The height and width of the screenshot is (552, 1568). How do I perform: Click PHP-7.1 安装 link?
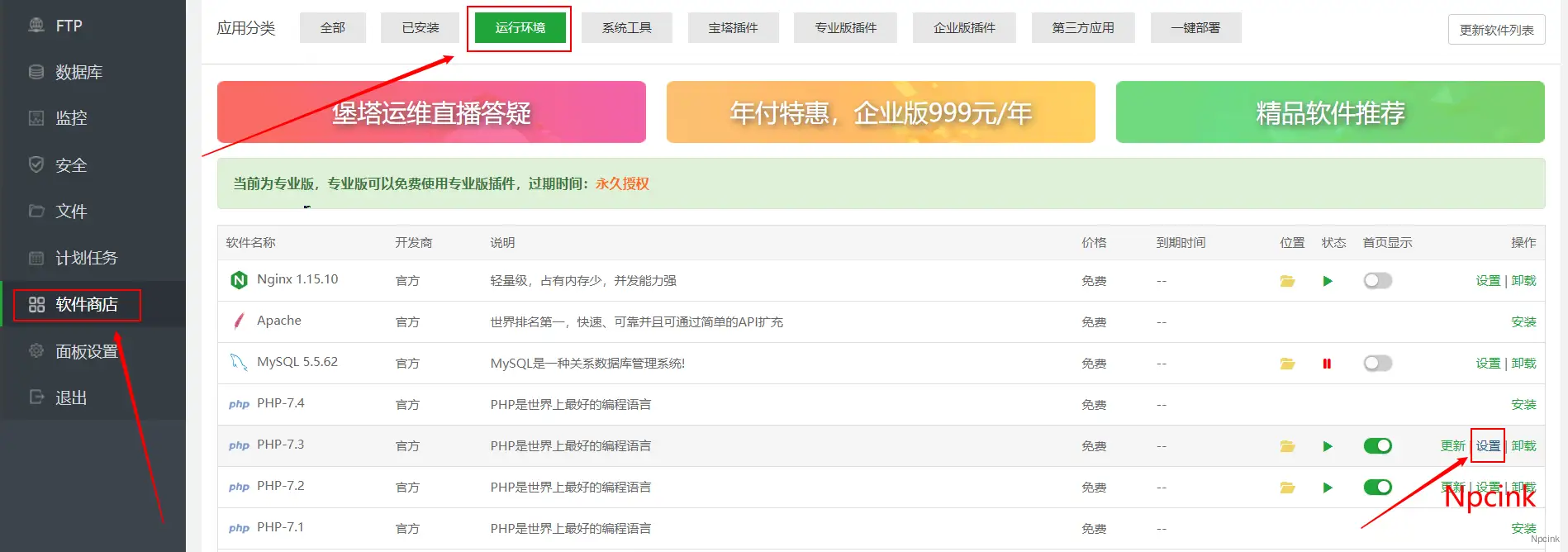pyautogui.click(x=1523, y=529)
